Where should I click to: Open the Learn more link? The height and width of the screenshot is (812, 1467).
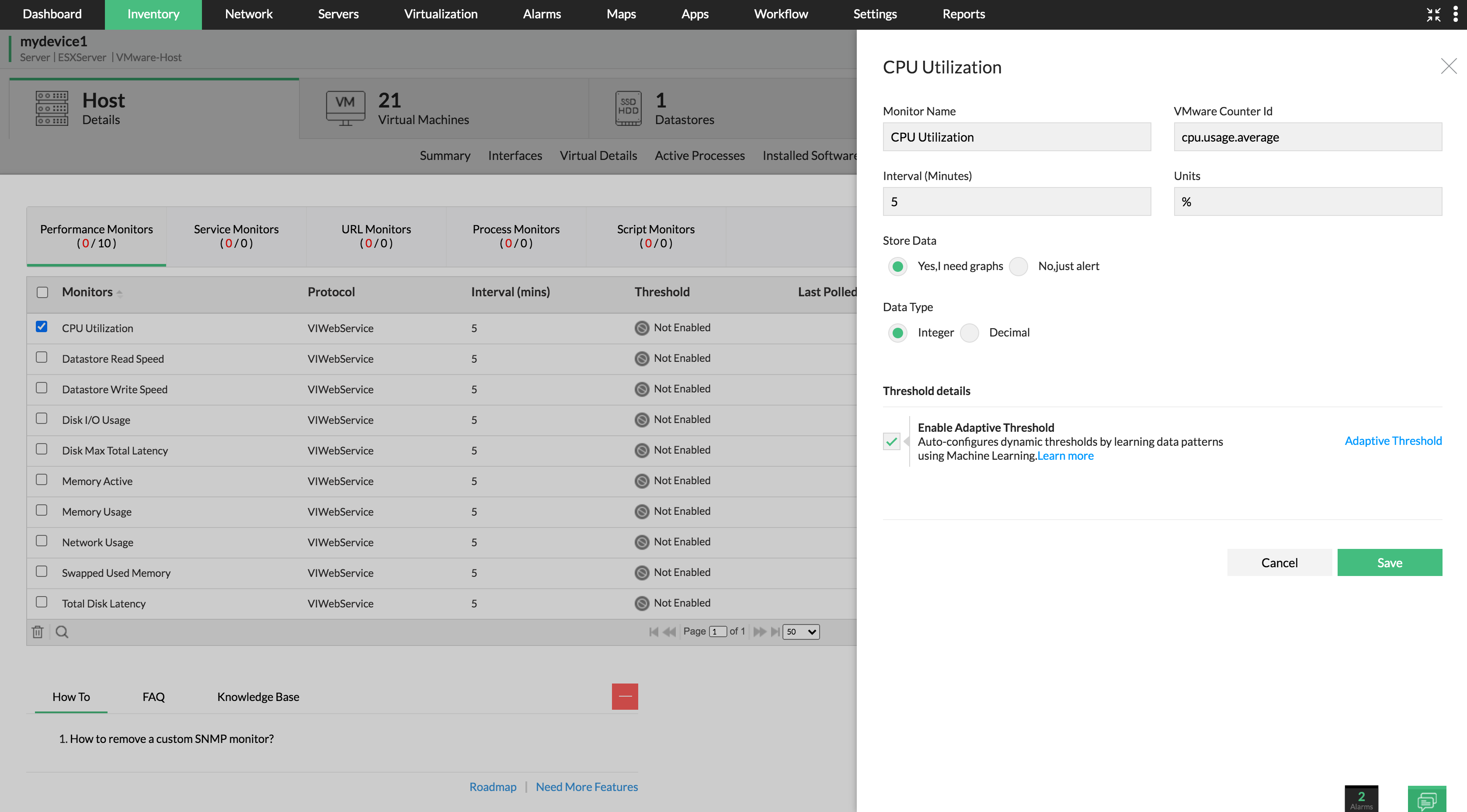point(1065,455)
